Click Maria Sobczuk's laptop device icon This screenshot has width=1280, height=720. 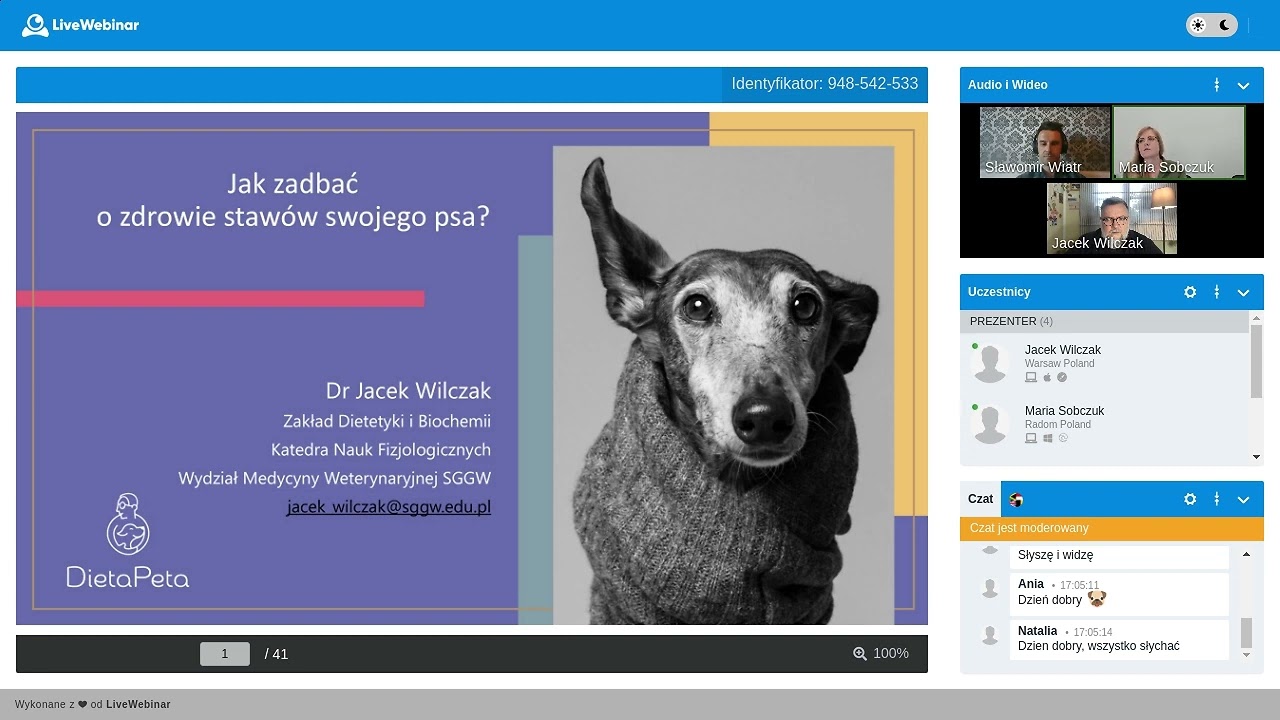click(1031, 439)
